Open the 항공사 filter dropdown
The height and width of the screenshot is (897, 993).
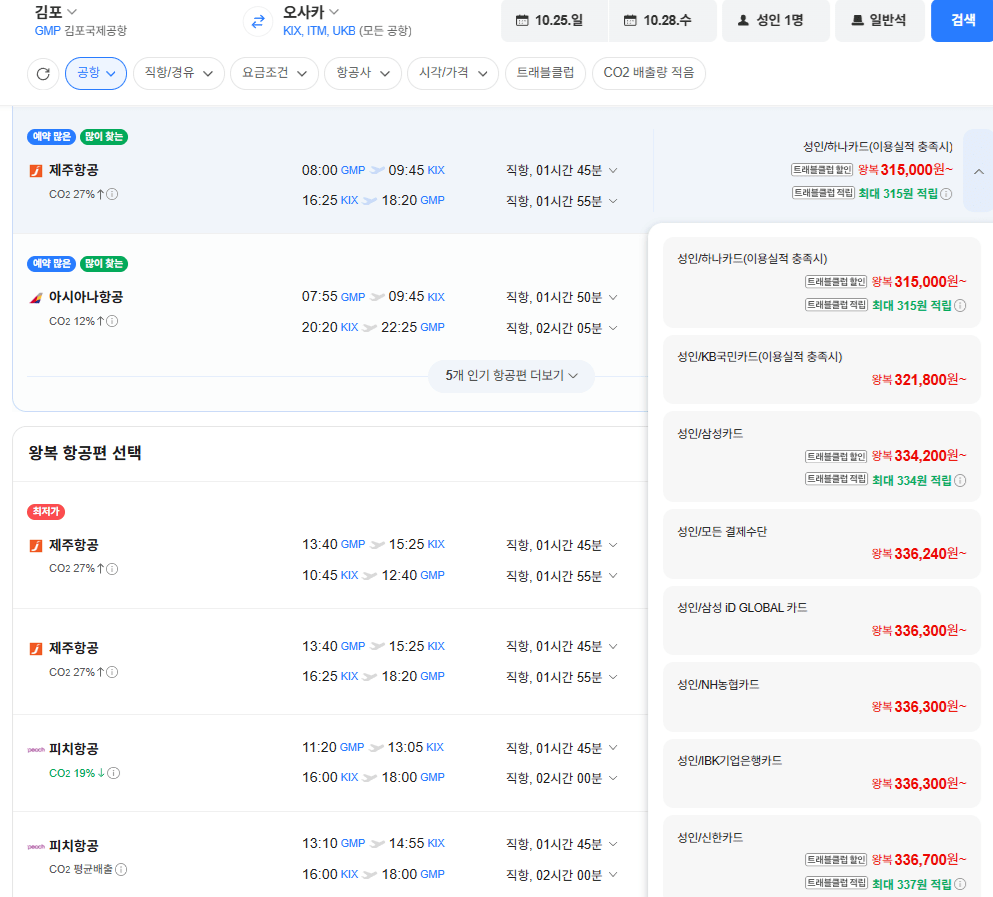click(x=363, y=73)
